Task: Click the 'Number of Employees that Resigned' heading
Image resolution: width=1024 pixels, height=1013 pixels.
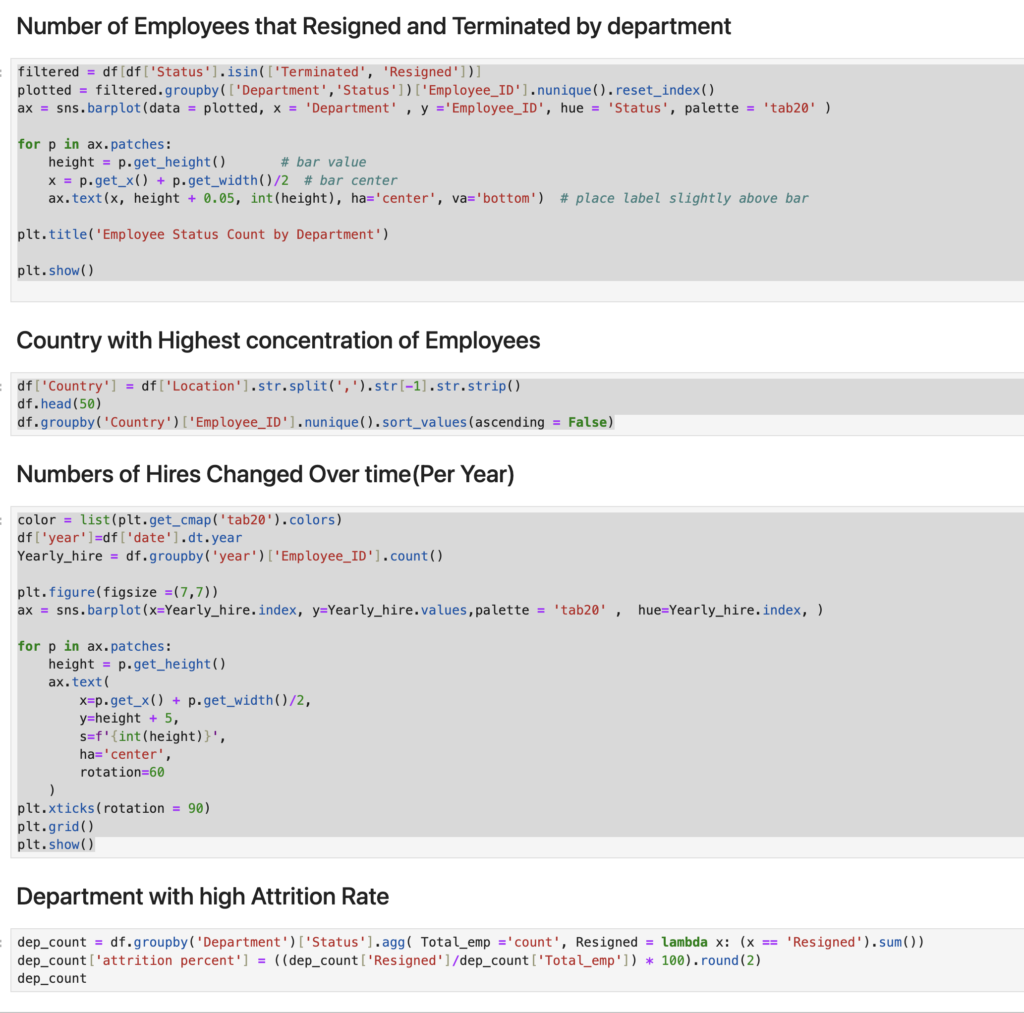Action: pyautogui.click(x=374, y=27)
